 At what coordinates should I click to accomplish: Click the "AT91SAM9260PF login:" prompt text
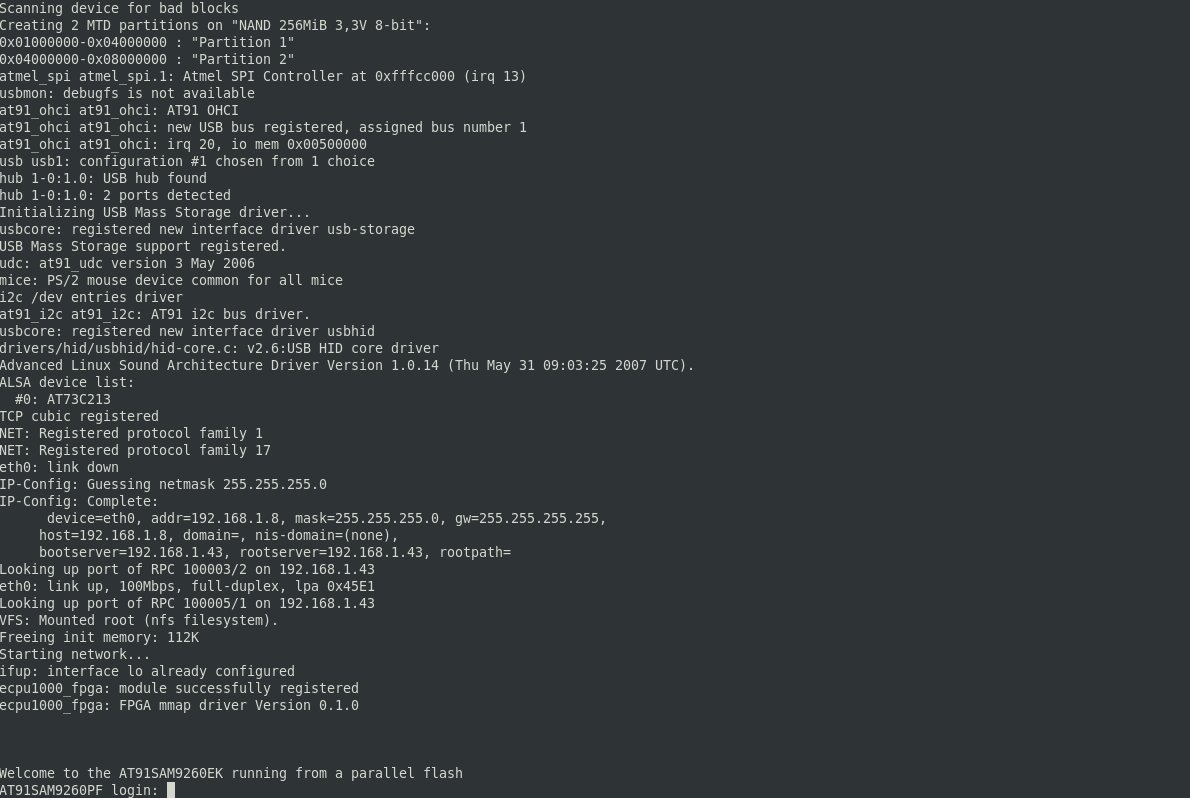pyautogui.click(x=79, y=790)
